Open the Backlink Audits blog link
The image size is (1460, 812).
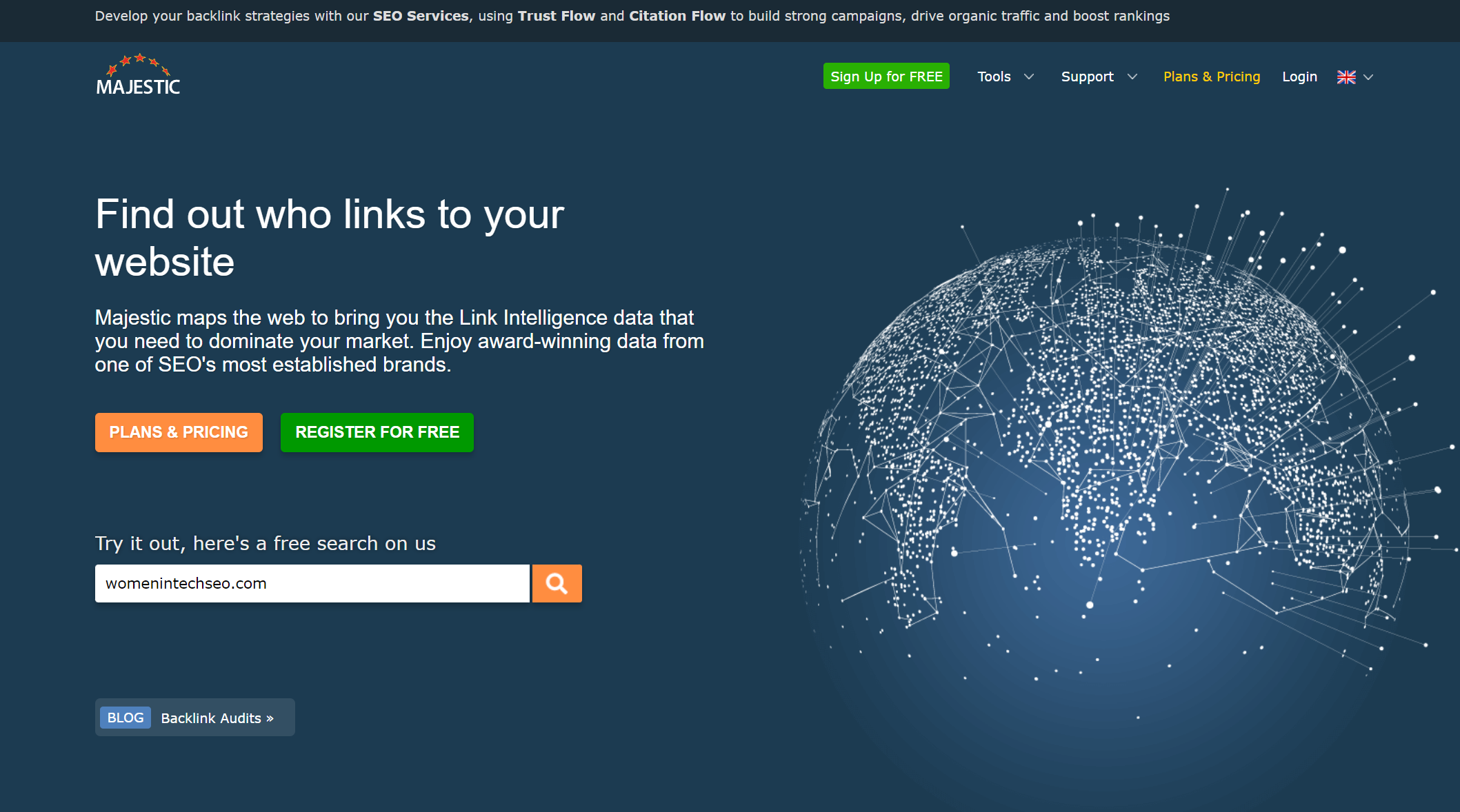pos(217,718)
